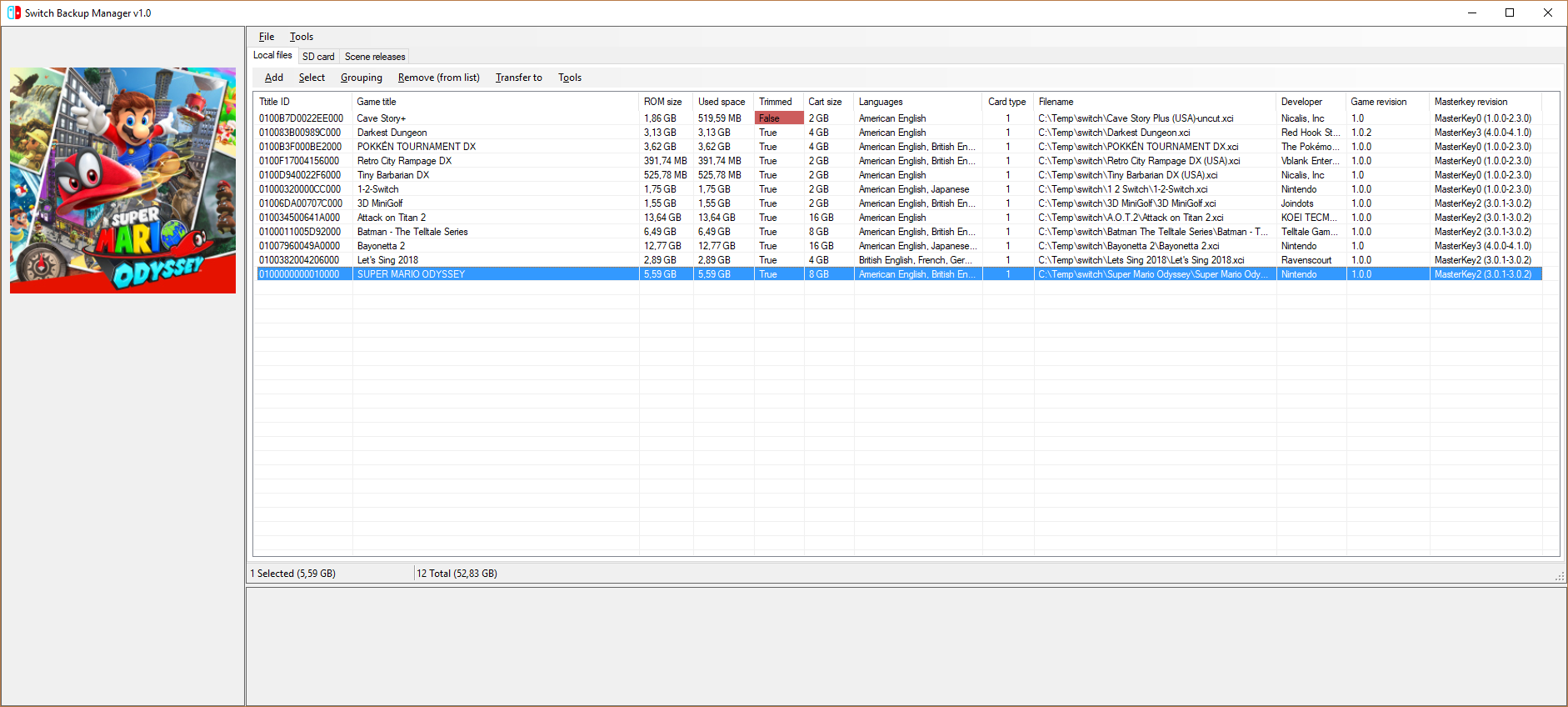Screen dimensions: 1568x707
Task: Select the Bayonetta 2 entry
Action: pyautogui.click(x=381, y=246)
